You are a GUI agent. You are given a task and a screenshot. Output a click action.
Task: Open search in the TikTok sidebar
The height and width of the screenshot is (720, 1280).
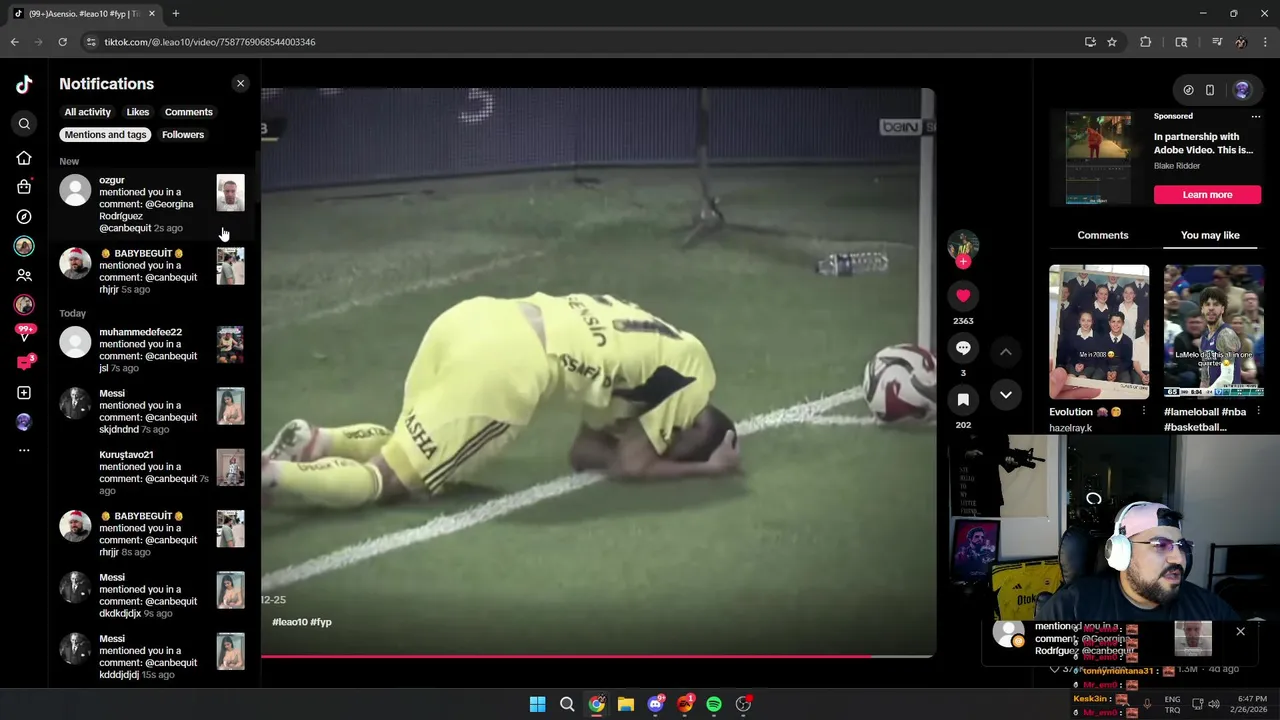coord(24,124)
